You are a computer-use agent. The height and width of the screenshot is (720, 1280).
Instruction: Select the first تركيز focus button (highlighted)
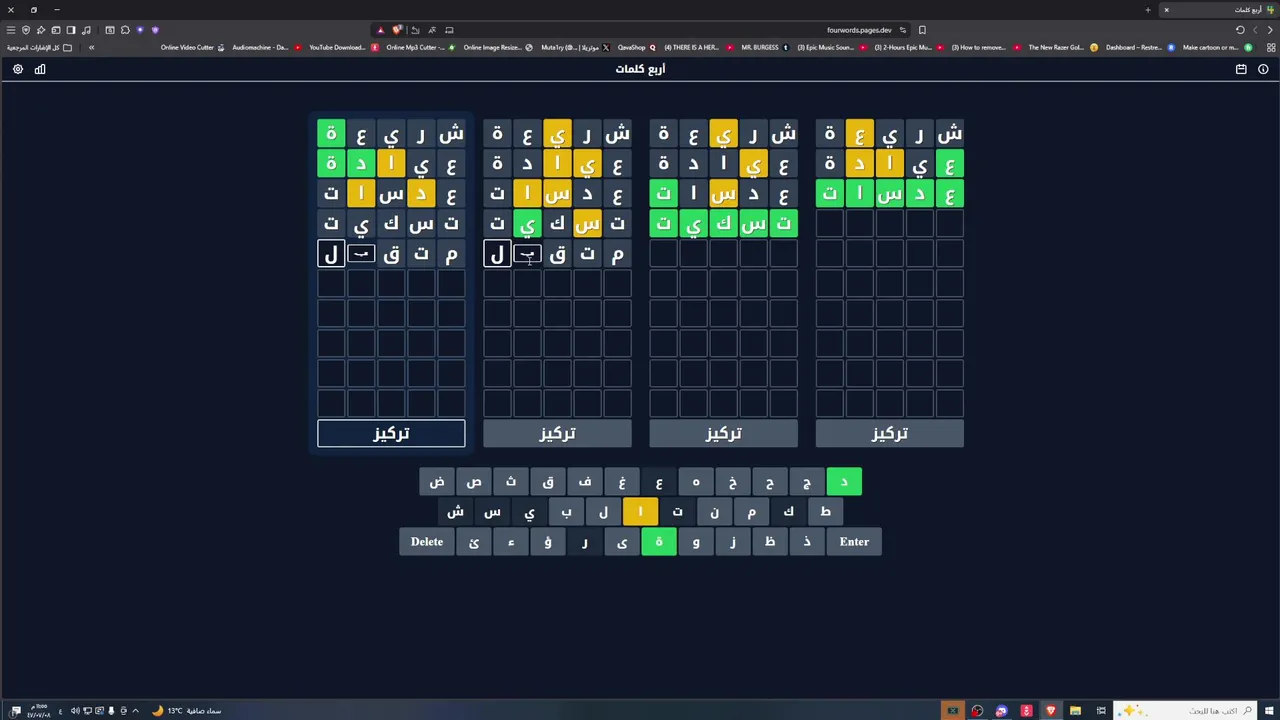tap(391, 433)
